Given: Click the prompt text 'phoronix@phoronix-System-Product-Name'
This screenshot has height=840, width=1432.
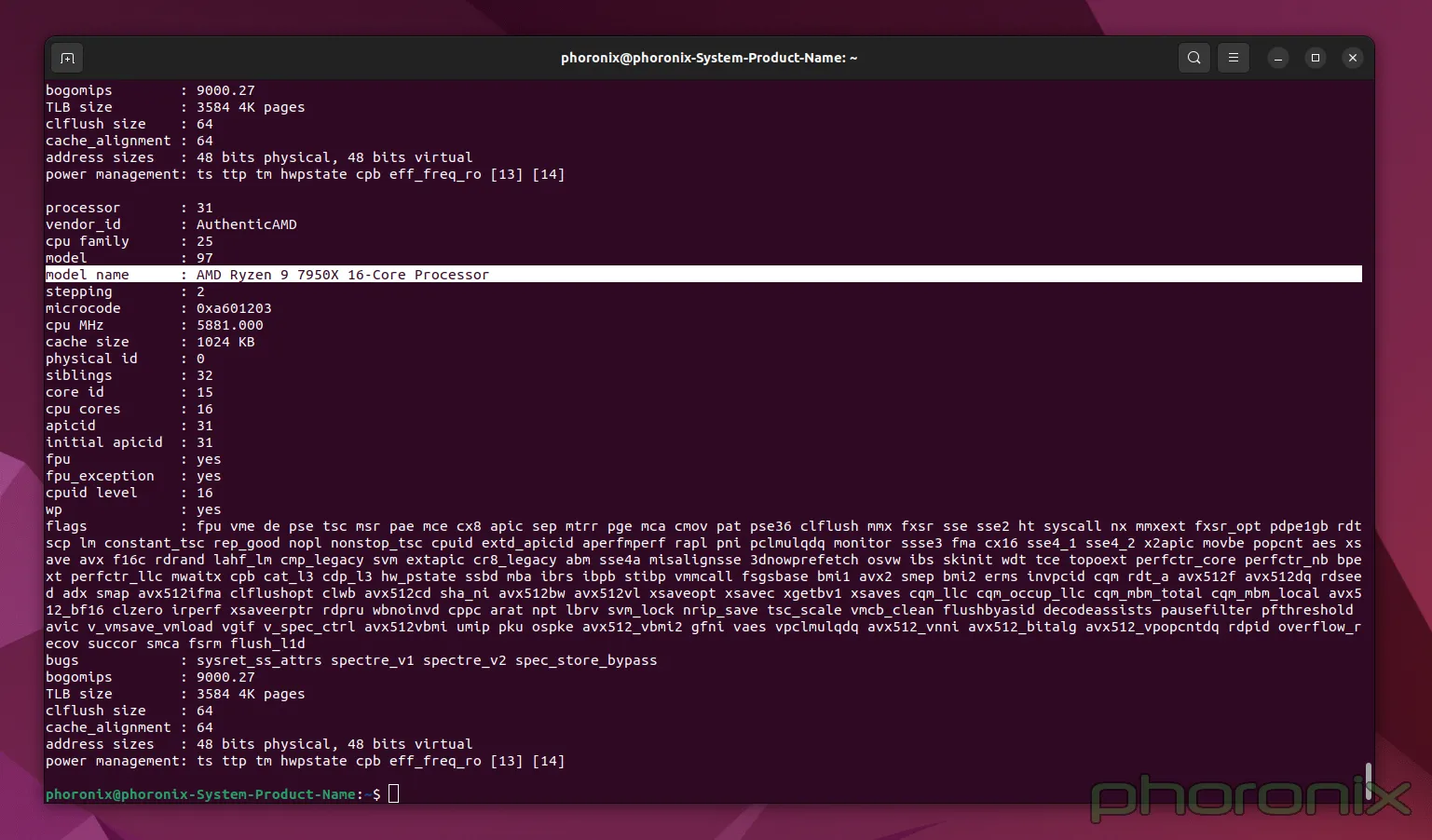Looking at the screenshot, I should click(x=200, y=794).
